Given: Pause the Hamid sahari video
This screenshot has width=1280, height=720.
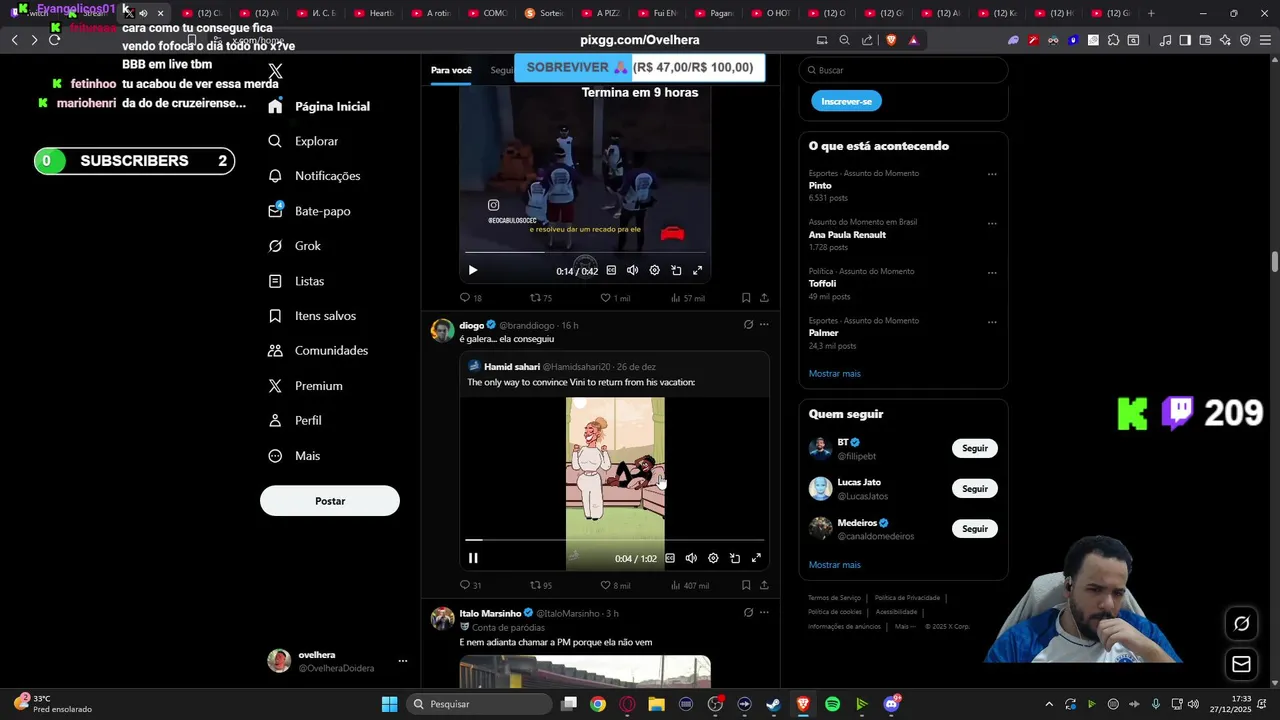Looking at the screenshot, I should [x=473, y=558].
